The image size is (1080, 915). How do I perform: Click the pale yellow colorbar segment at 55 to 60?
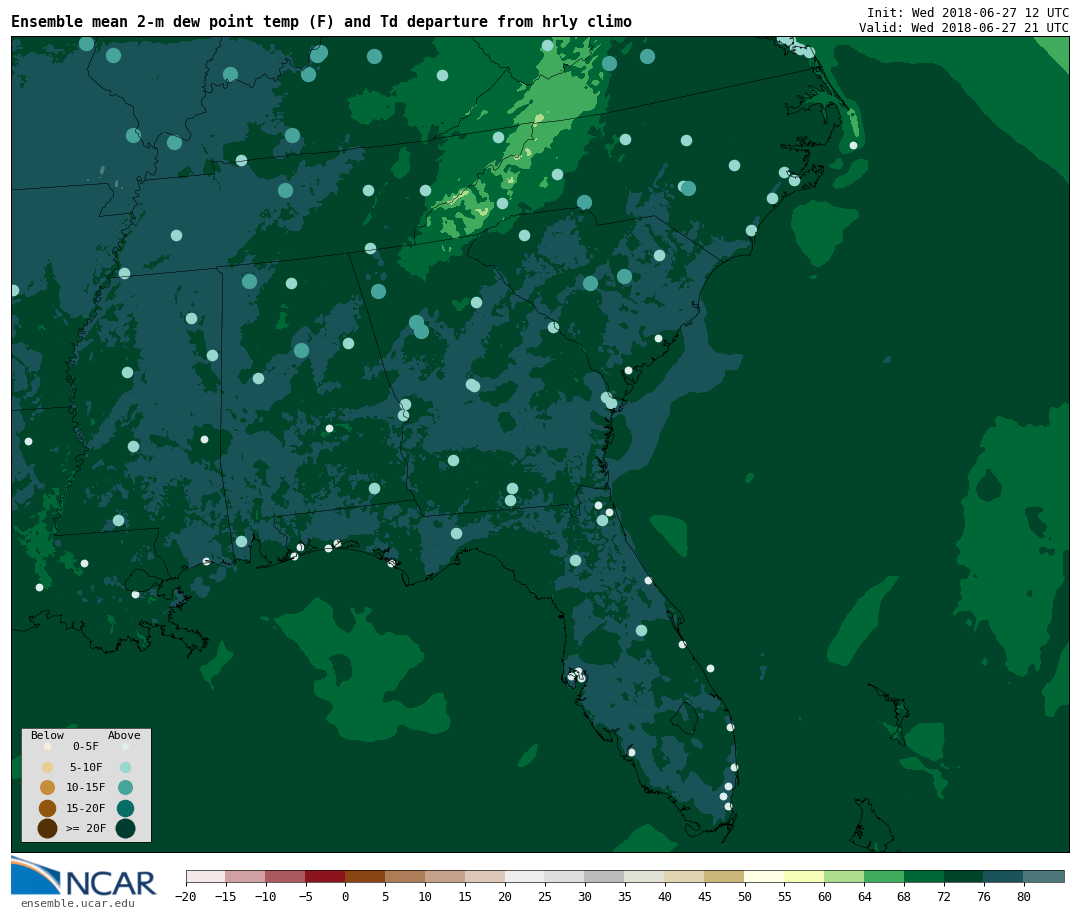click(804, 876)
